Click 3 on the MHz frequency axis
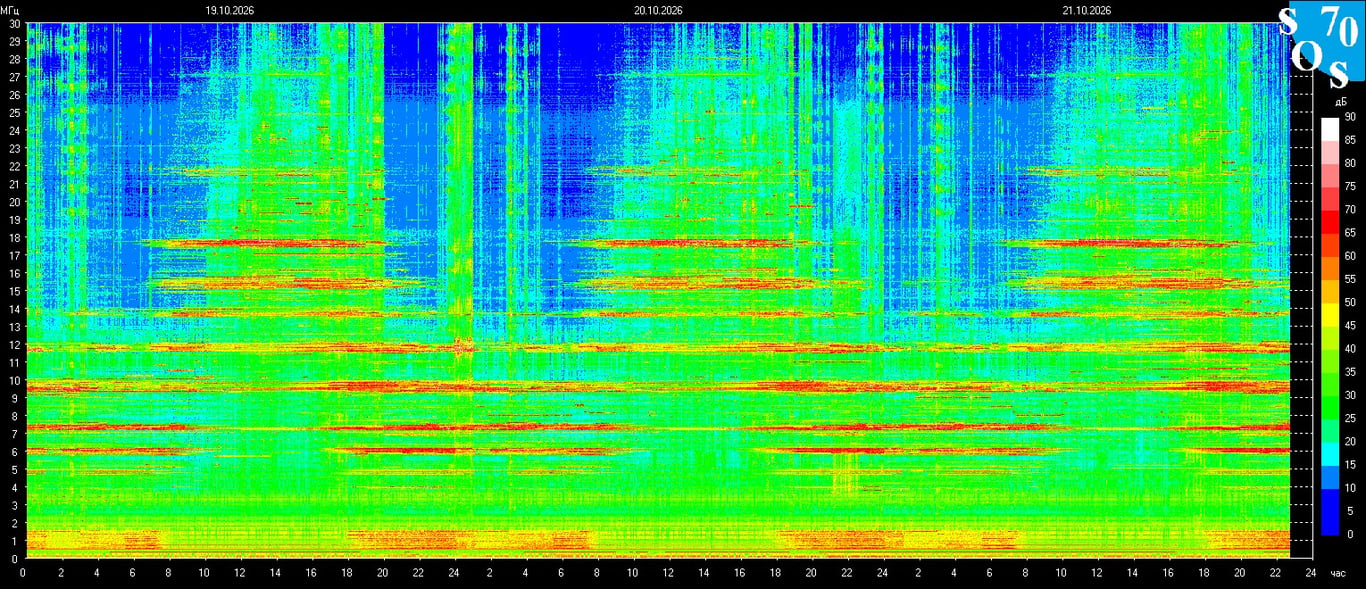Viewport: 1366px width, 589px height. point(17,505)
